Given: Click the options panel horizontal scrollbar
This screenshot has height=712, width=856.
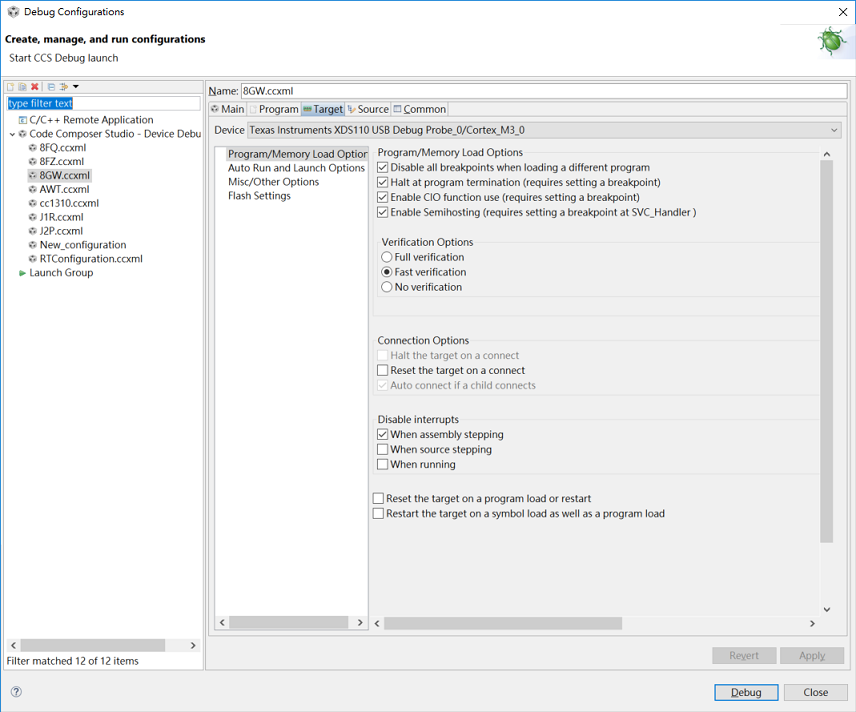Looking at the screenshot, I should (502, 623).
